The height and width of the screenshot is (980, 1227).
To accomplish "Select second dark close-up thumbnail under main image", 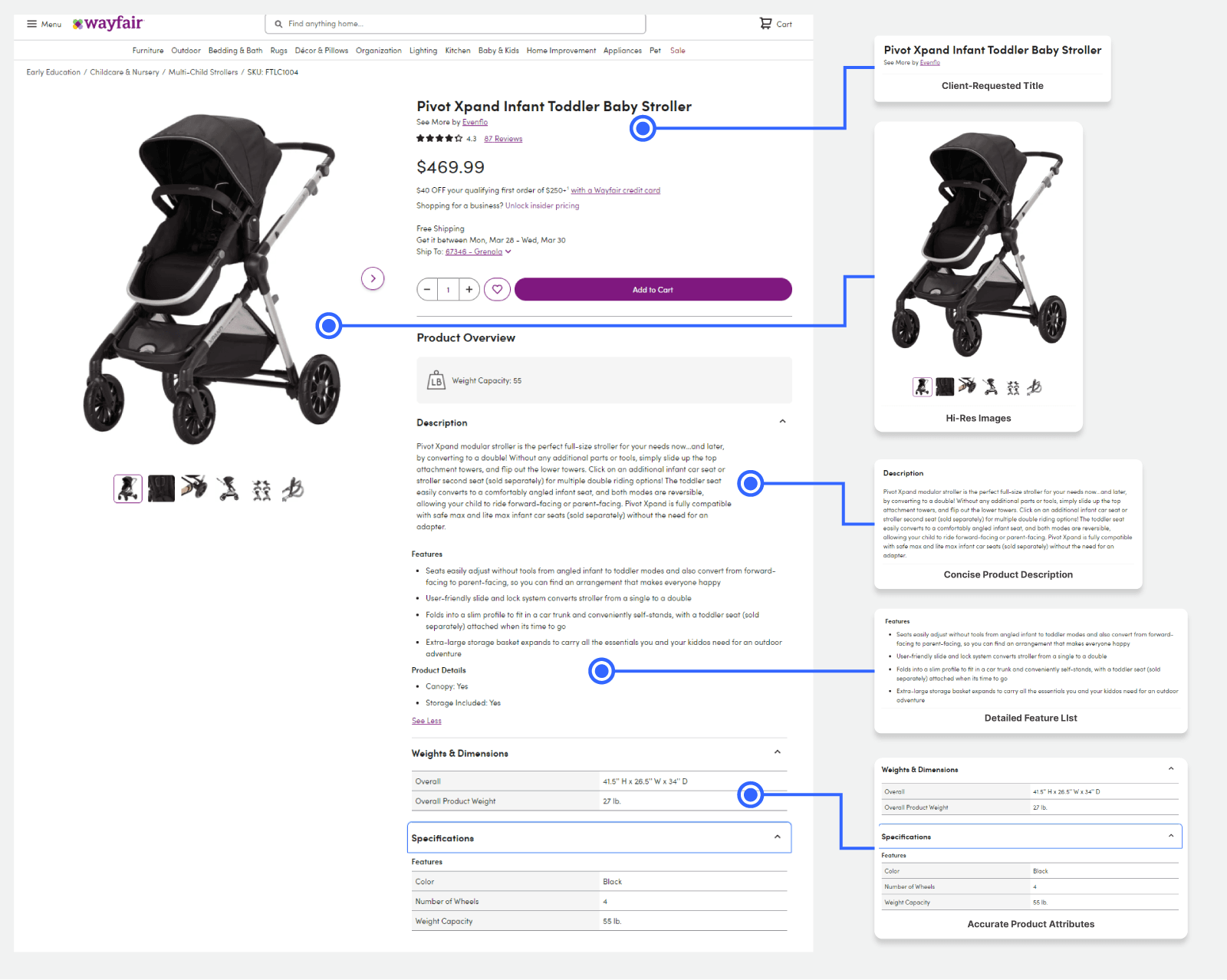I will click(x=161, y=488).
